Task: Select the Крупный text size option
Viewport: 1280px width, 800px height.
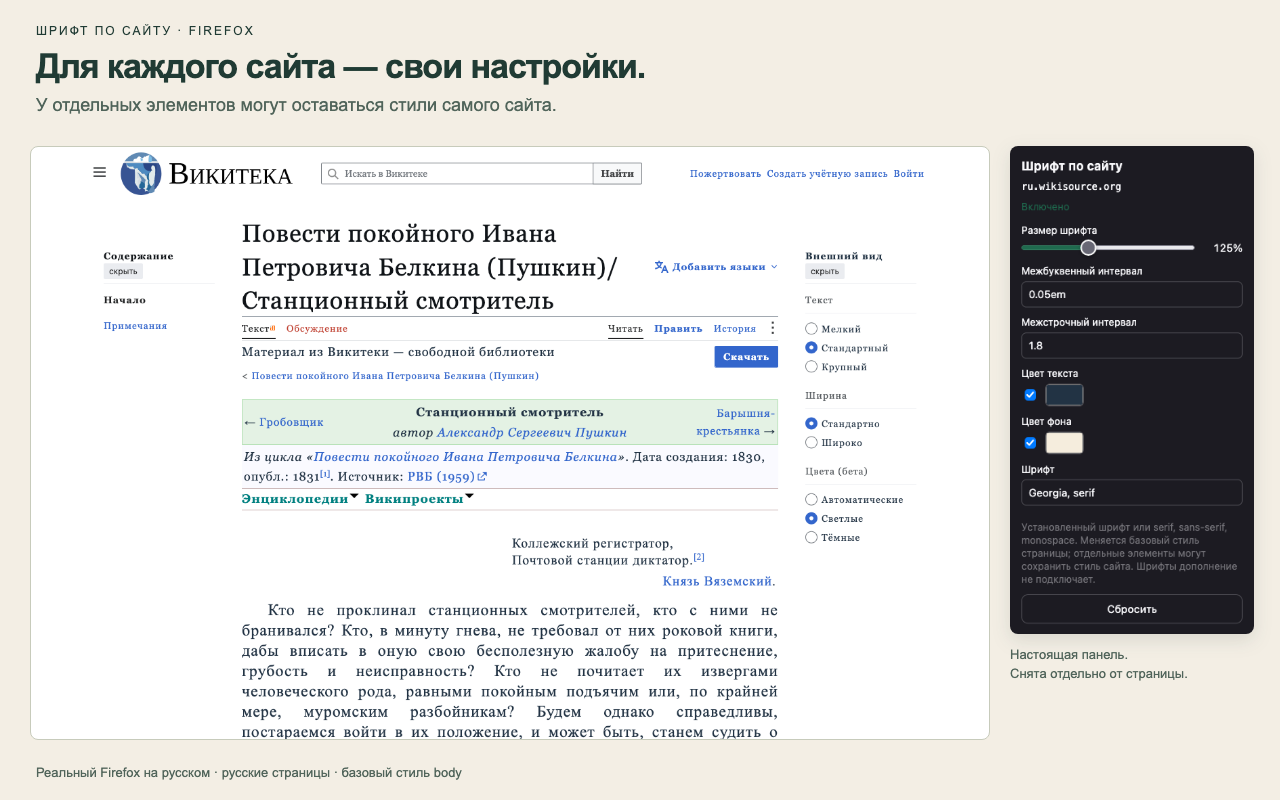Action: click(x=811, y=367)
